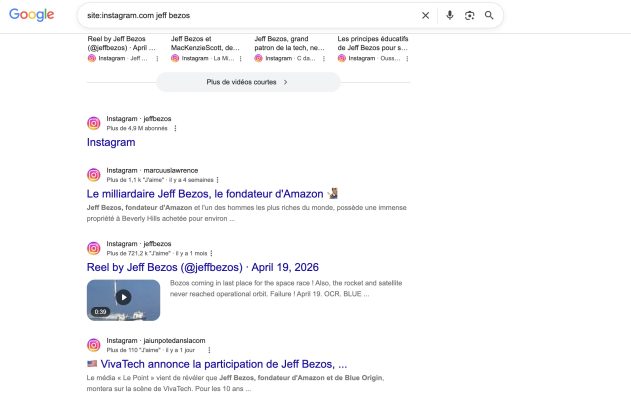Image resolution: width=631 pixels, height=400 pixels.
Task: Start voice search with the microphone icon
Action: click(450, 15)
